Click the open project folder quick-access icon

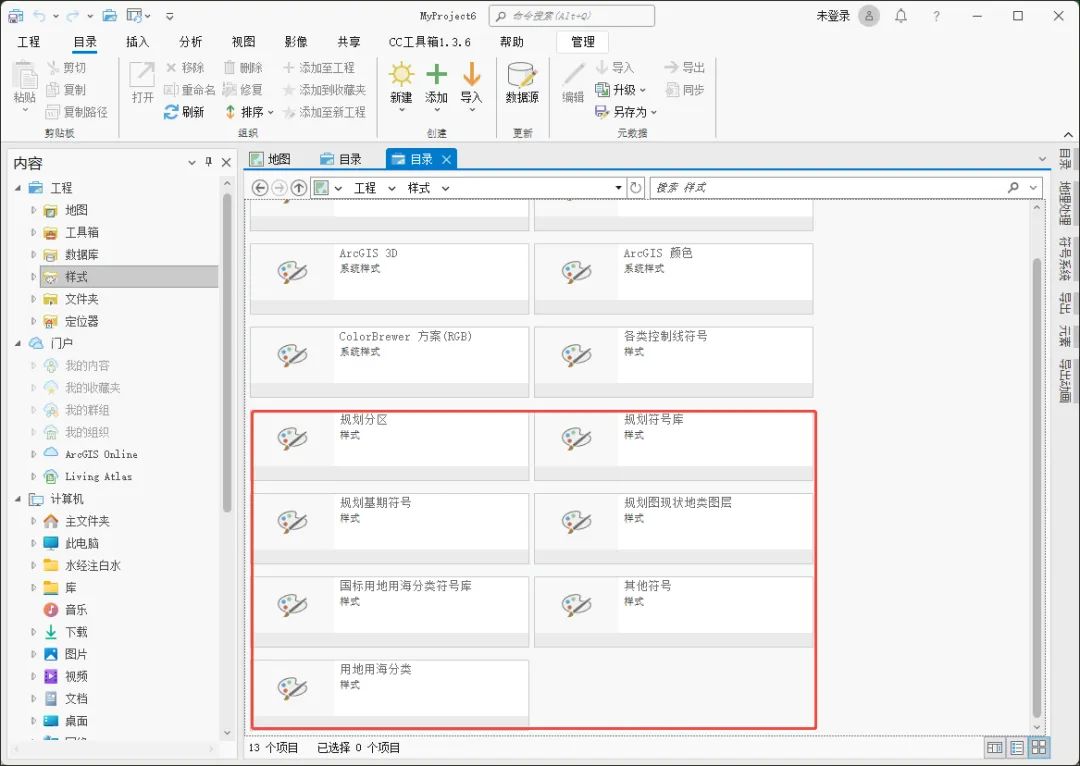[x=110, y=16]
